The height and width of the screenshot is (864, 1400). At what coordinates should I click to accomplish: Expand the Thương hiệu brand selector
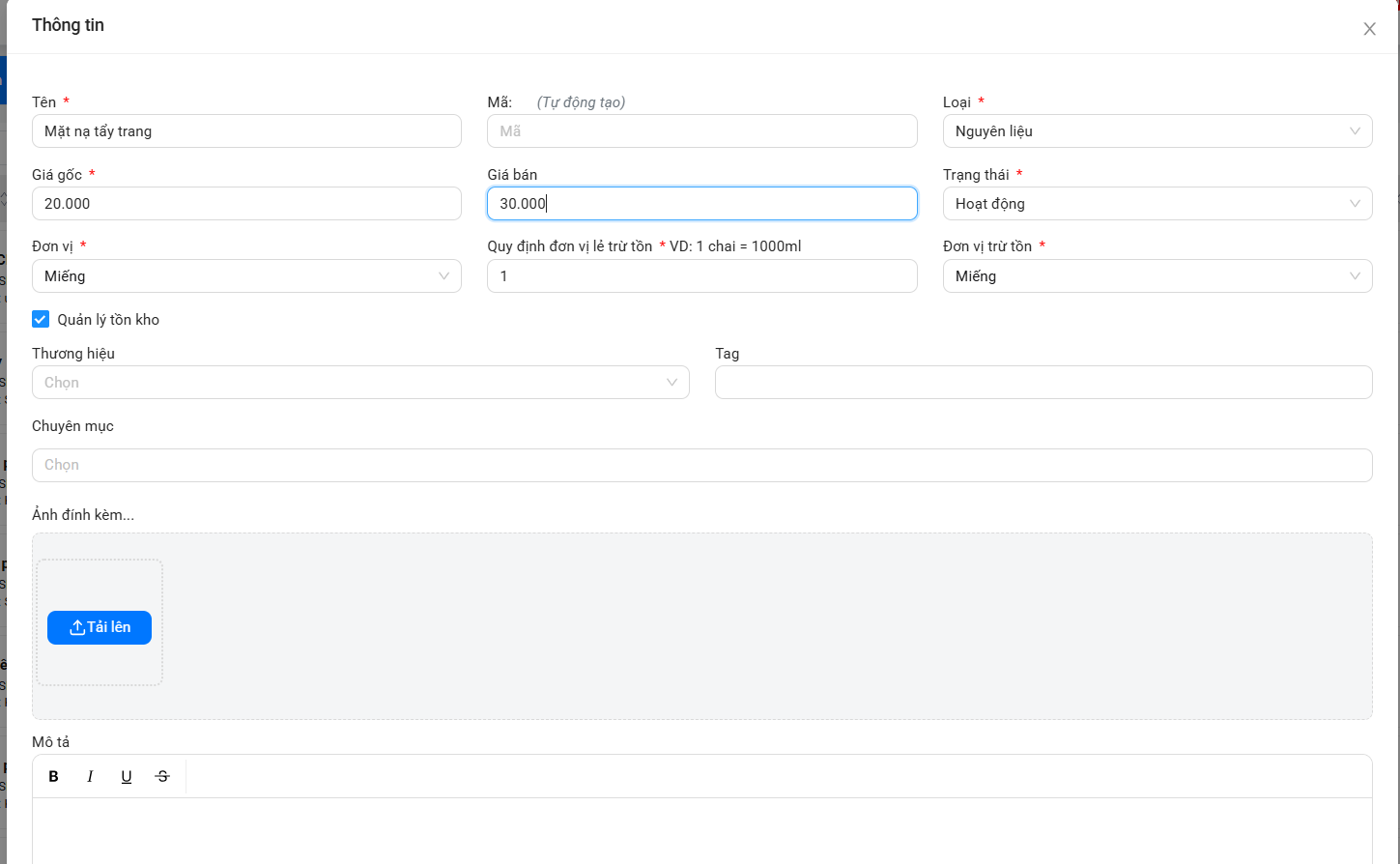click(360, 383)
